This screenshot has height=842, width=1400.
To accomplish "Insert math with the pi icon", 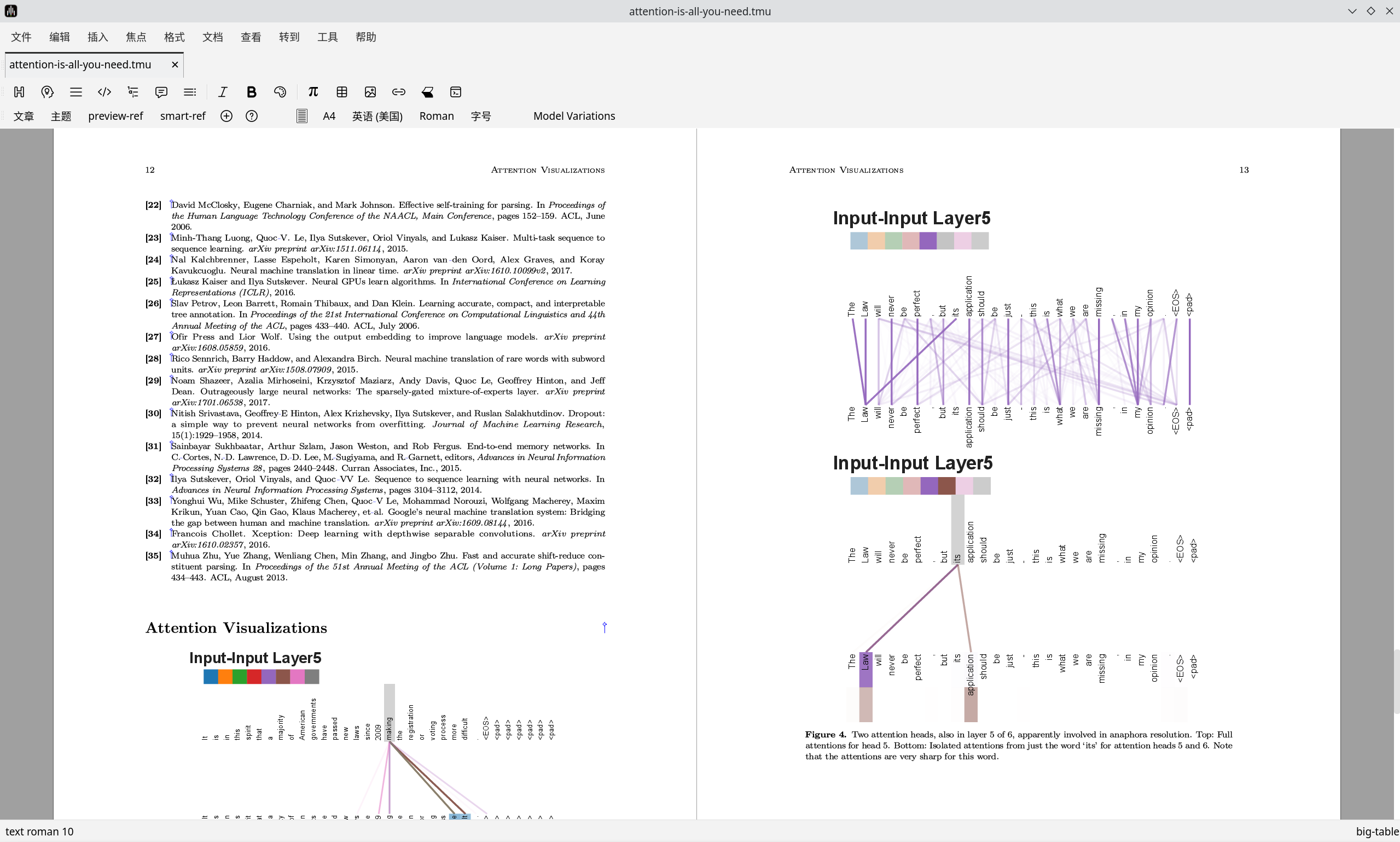I will (x=313, y=92).
